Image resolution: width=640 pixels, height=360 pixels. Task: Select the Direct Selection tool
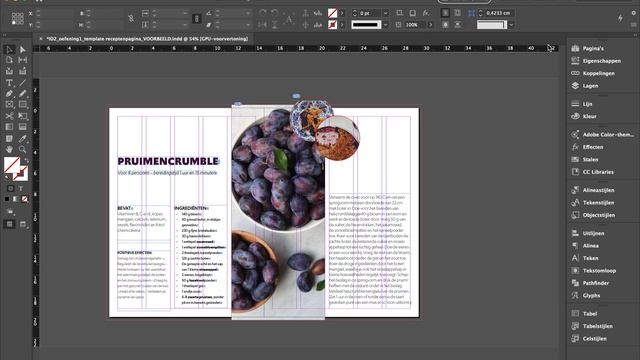click(23, 49)
